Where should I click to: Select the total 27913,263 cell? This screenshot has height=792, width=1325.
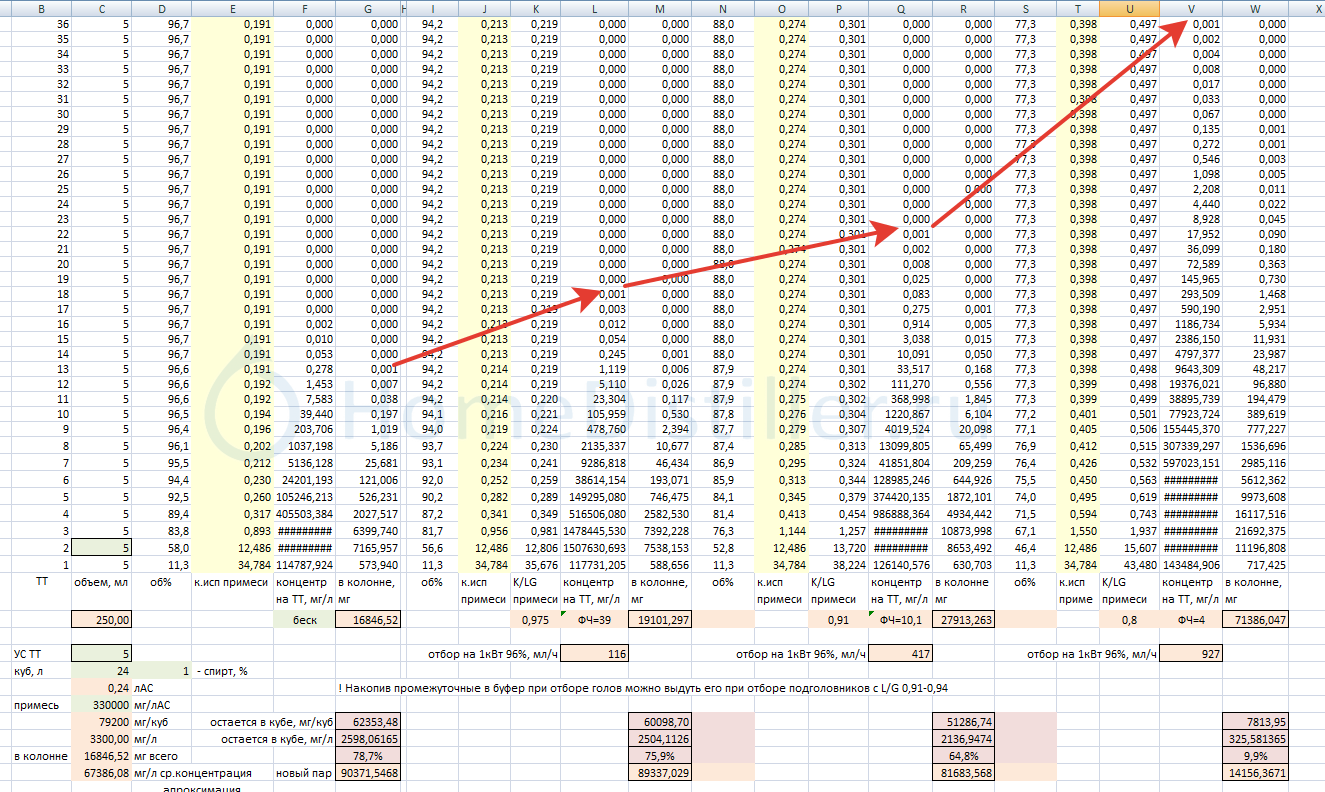(963, 620)
